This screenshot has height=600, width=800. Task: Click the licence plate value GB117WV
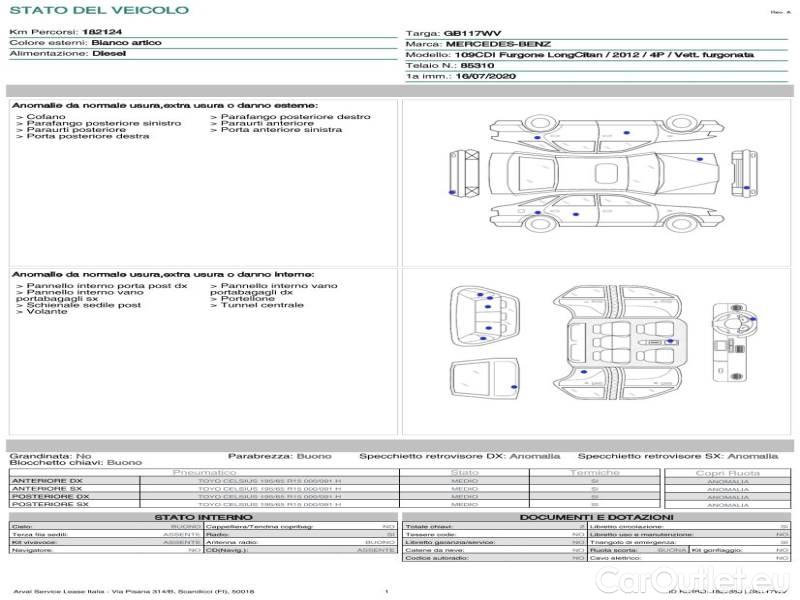coord(472,33)
